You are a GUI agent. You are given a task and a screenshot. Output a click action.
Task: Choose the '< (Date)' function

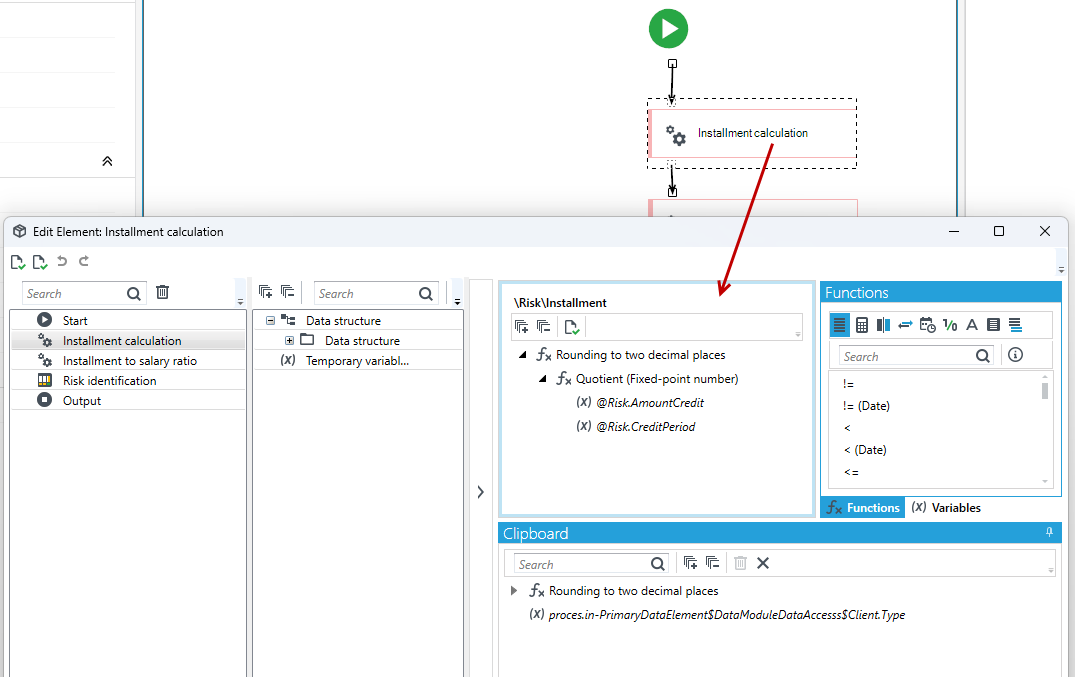coord(865,450)
